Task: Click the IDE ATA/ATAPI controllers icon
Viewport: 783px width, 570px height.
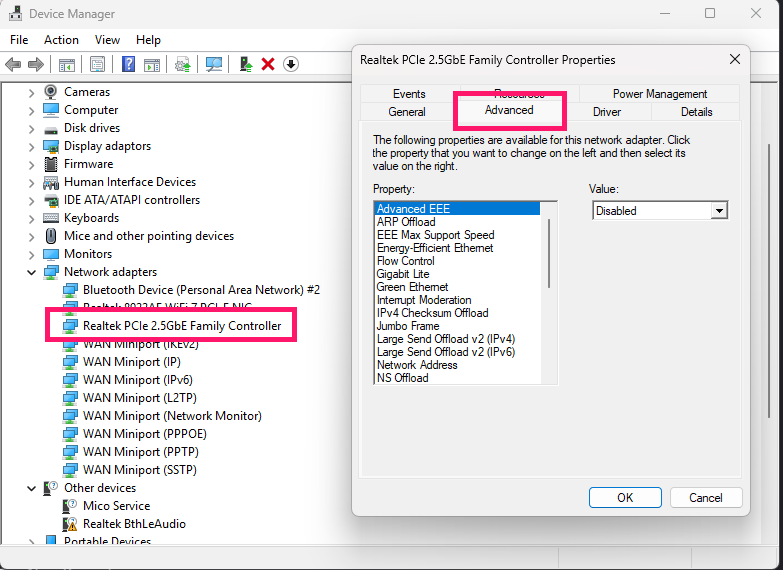Action: tap(50, 200)
